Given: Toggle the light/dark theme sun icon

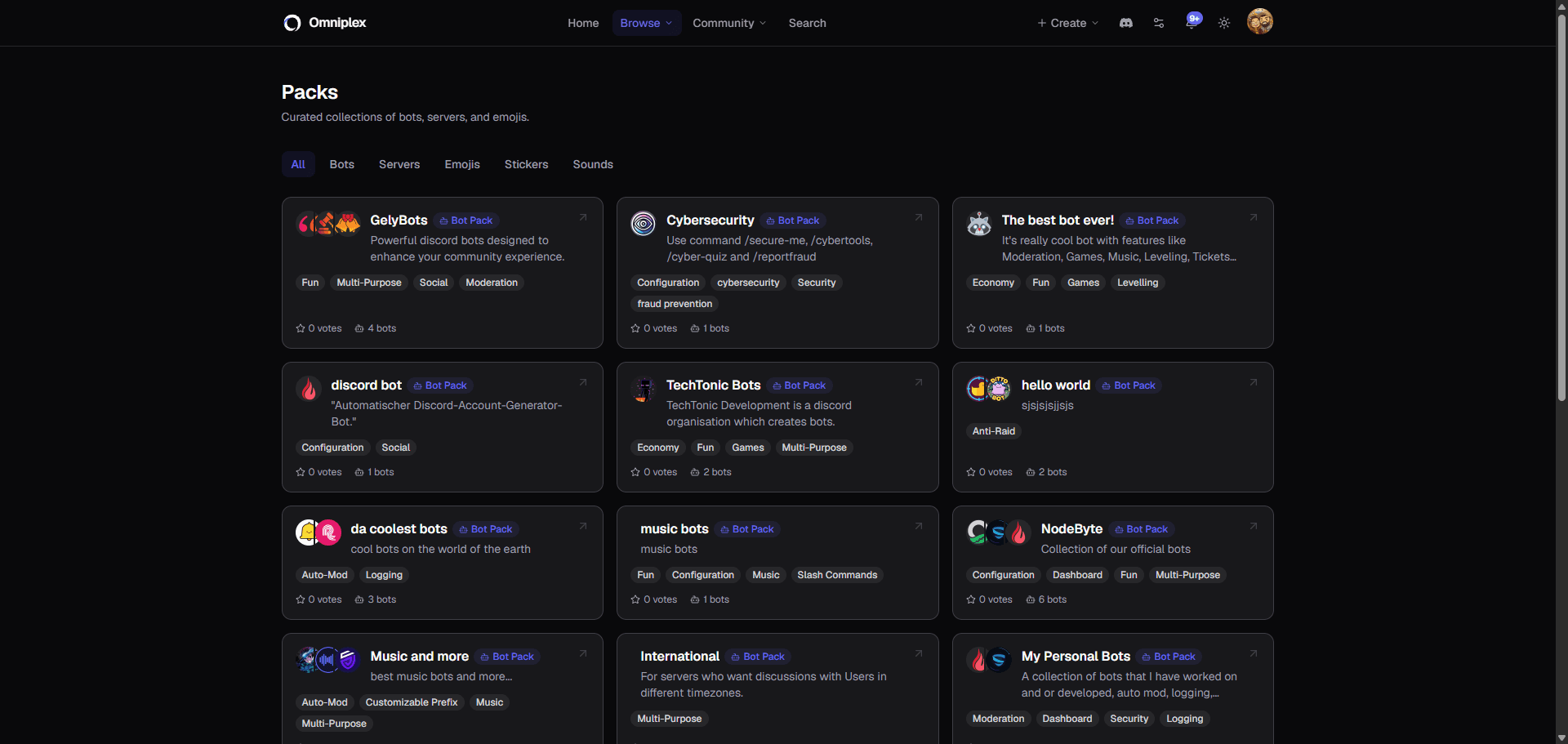Looking at the screenshot, I should tap(1224, 23).
